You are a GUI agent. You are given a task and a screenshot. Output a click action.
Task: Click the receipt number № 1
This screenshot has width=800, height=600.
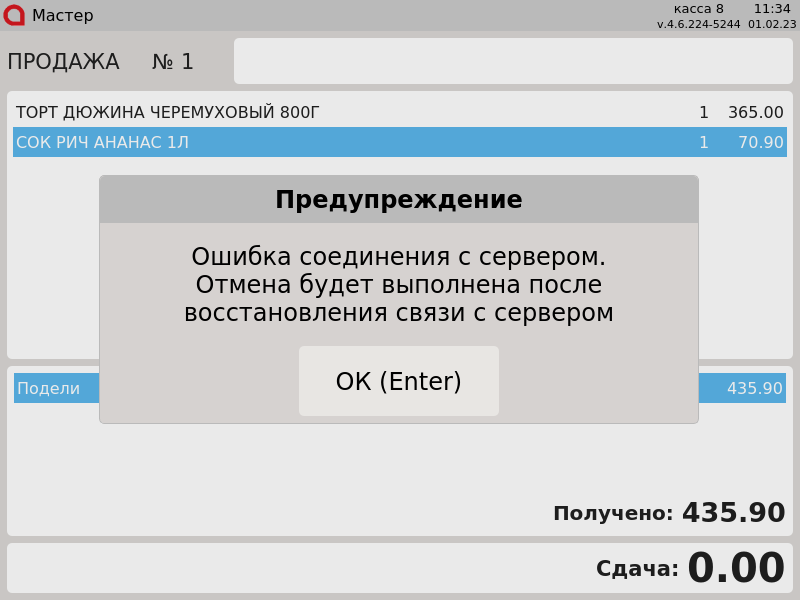[x=173, y=62]
